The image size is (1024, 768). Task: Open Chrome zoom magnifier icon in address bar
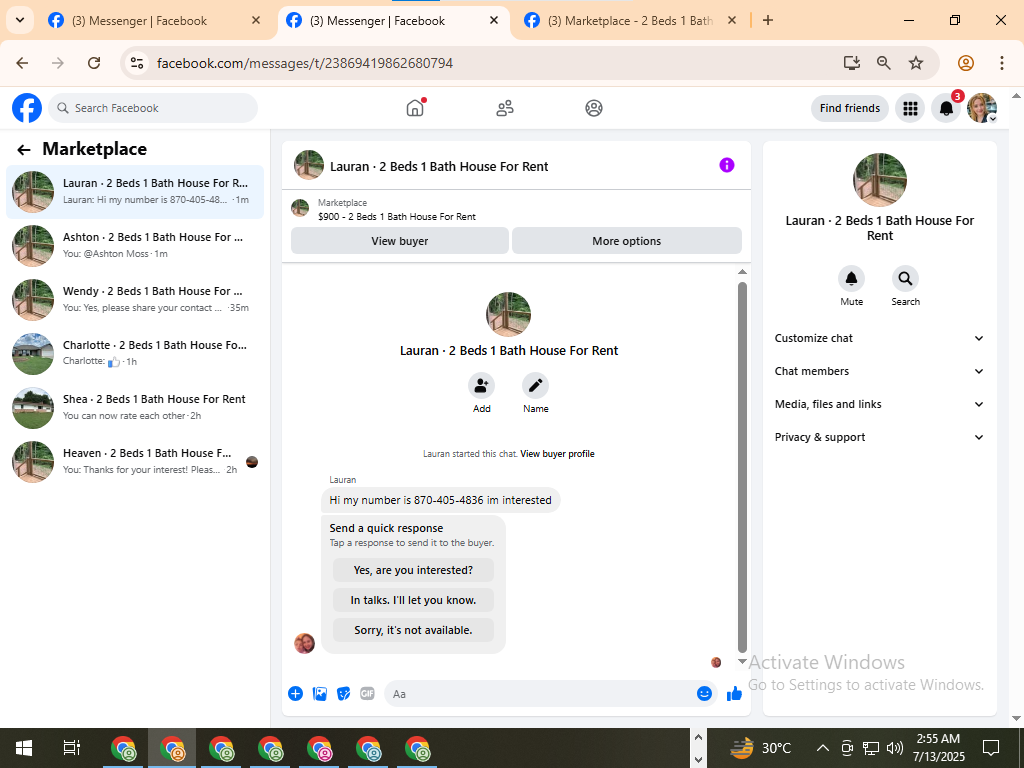point(884,63)
